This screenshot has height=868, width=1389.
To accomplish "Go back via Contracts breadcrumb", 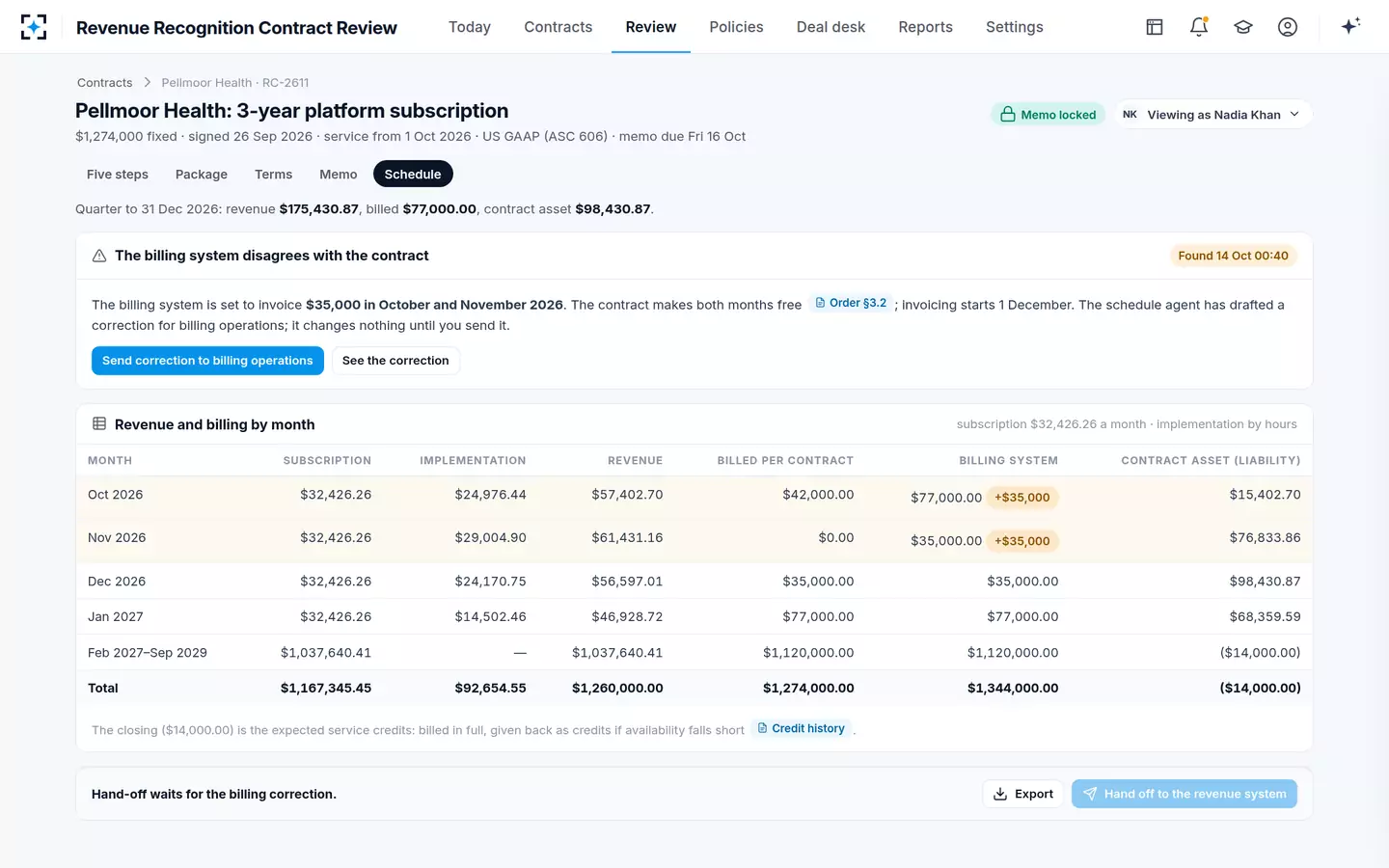I will pos(105,83).
